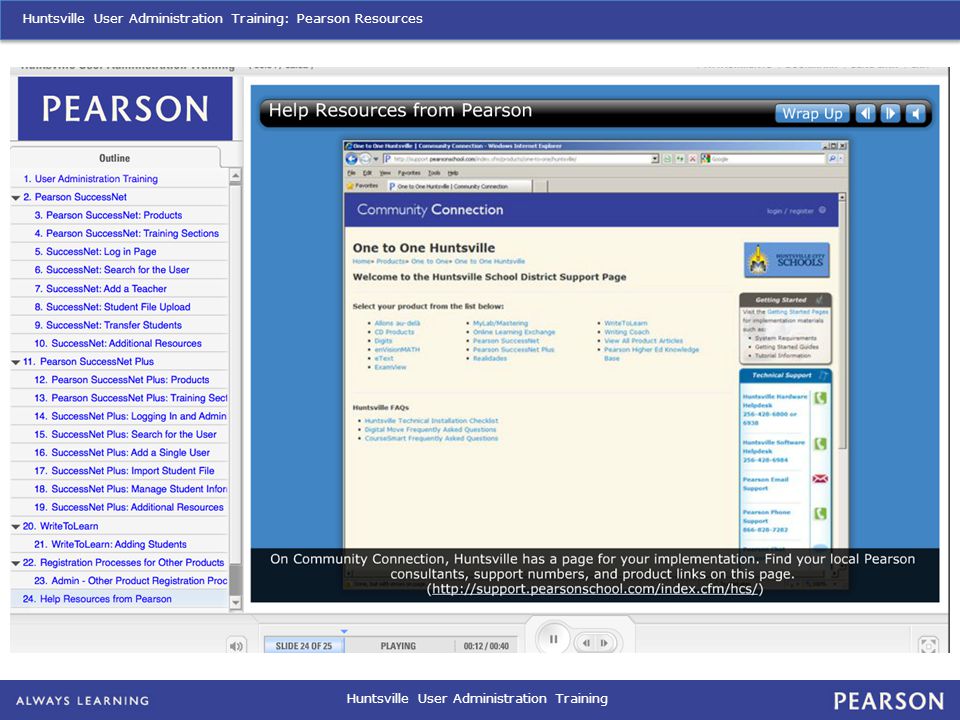Open the Outline tab
Screen dimensions: 960x720
(x=114, y=158)
